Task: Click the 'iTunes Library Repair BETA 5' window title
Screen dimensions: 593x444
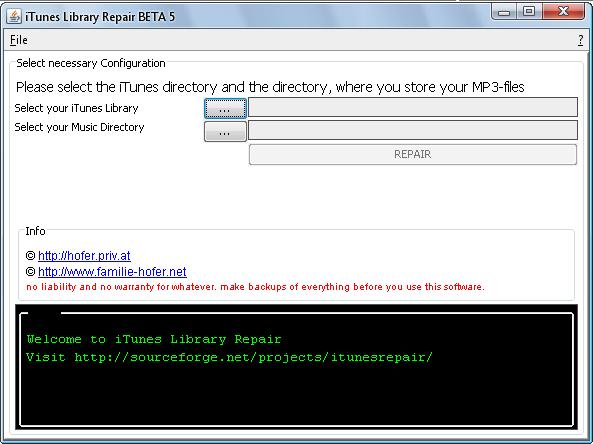Action: (100, 17)
